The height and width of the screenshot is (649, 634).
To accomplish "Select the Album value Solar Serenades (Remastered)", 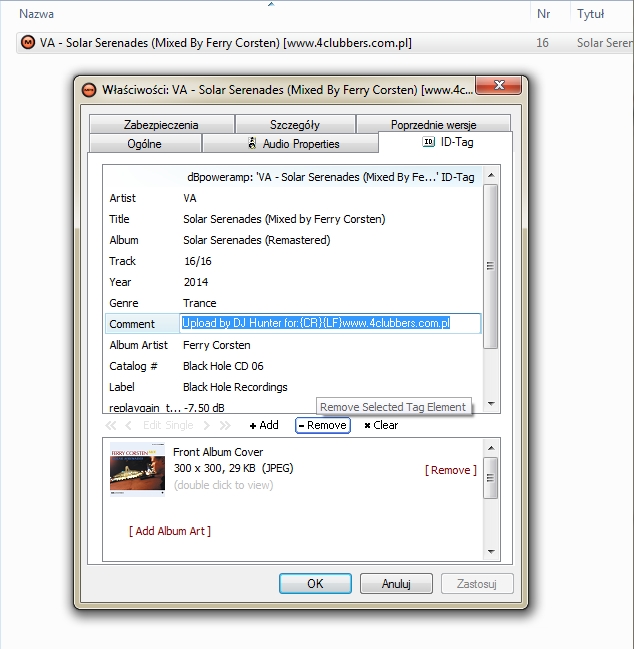I will (257, 240).
